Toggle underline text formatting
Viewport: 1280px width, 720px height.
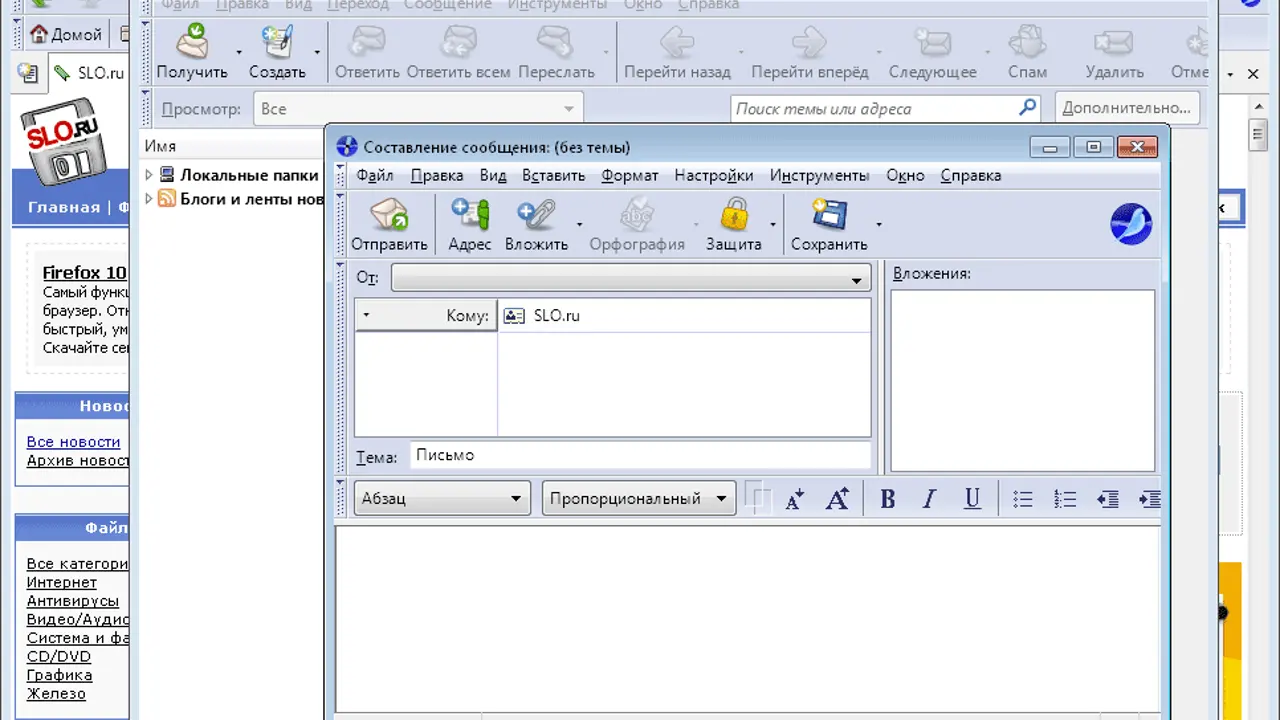(972, 499)
